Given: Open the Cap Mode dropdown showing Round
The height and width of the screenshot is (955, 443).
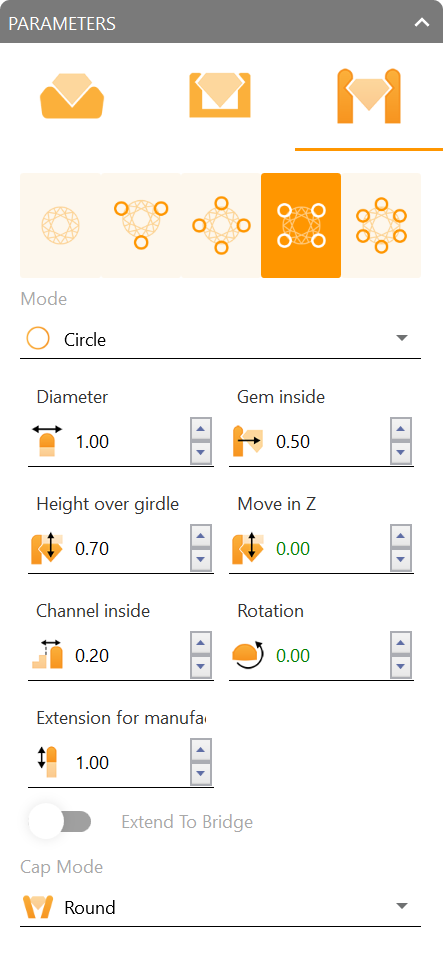Looking at the screenshot, I should [x=221, y=907].
